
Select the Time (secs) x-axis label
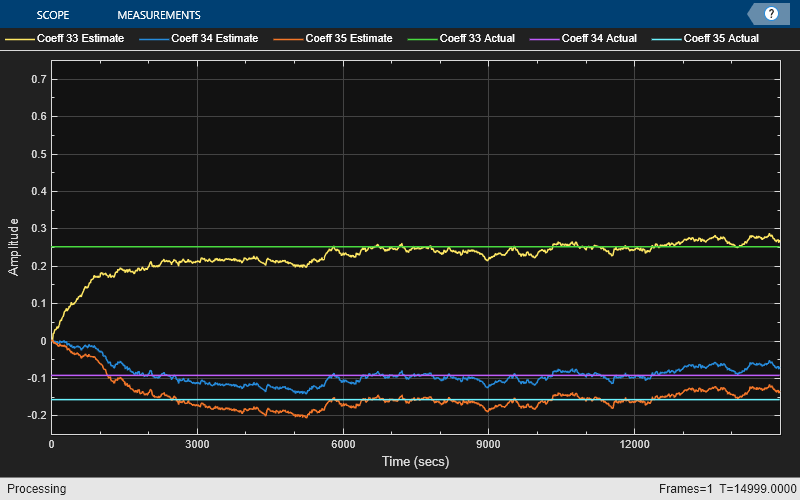(414, 461)
